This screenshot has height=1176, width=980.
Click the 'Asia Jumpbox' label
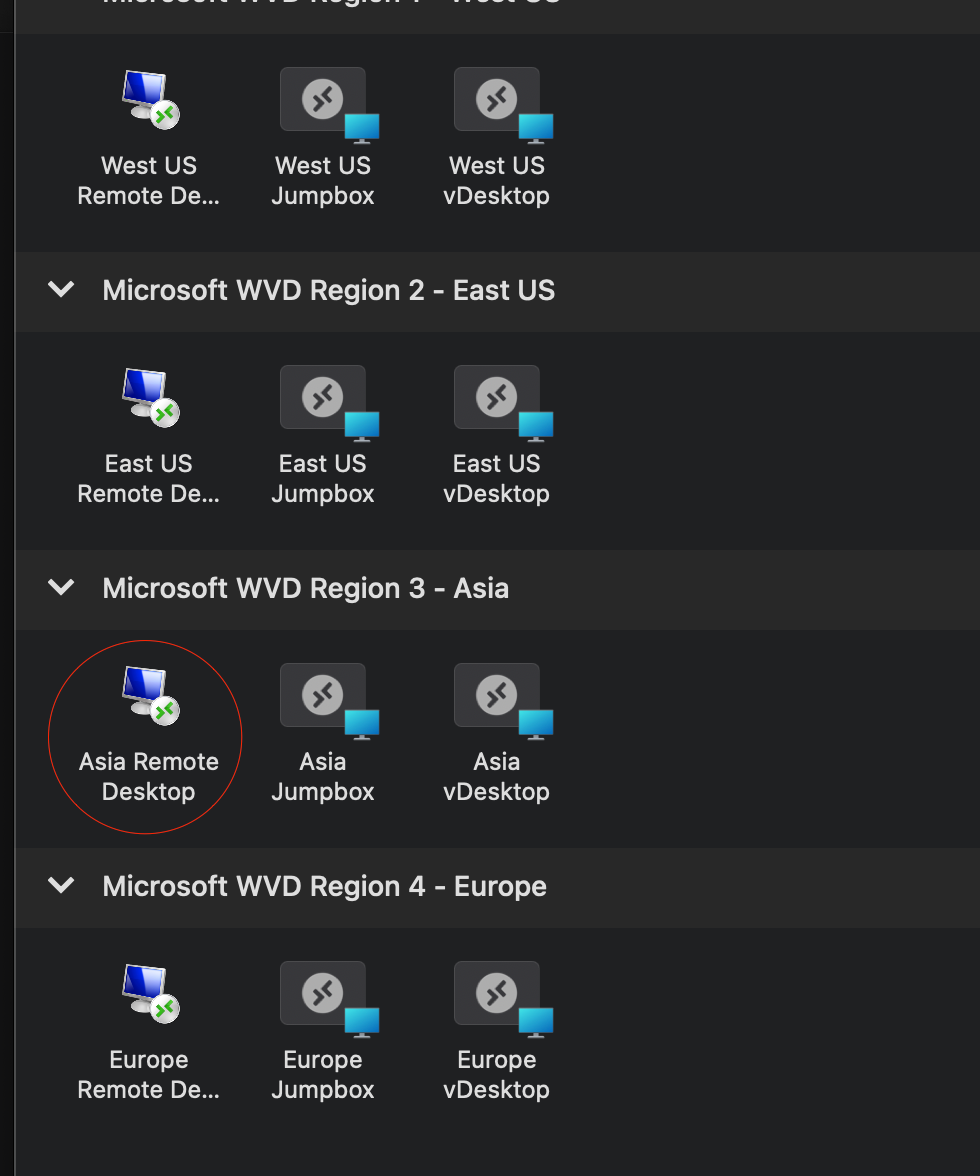323,776
